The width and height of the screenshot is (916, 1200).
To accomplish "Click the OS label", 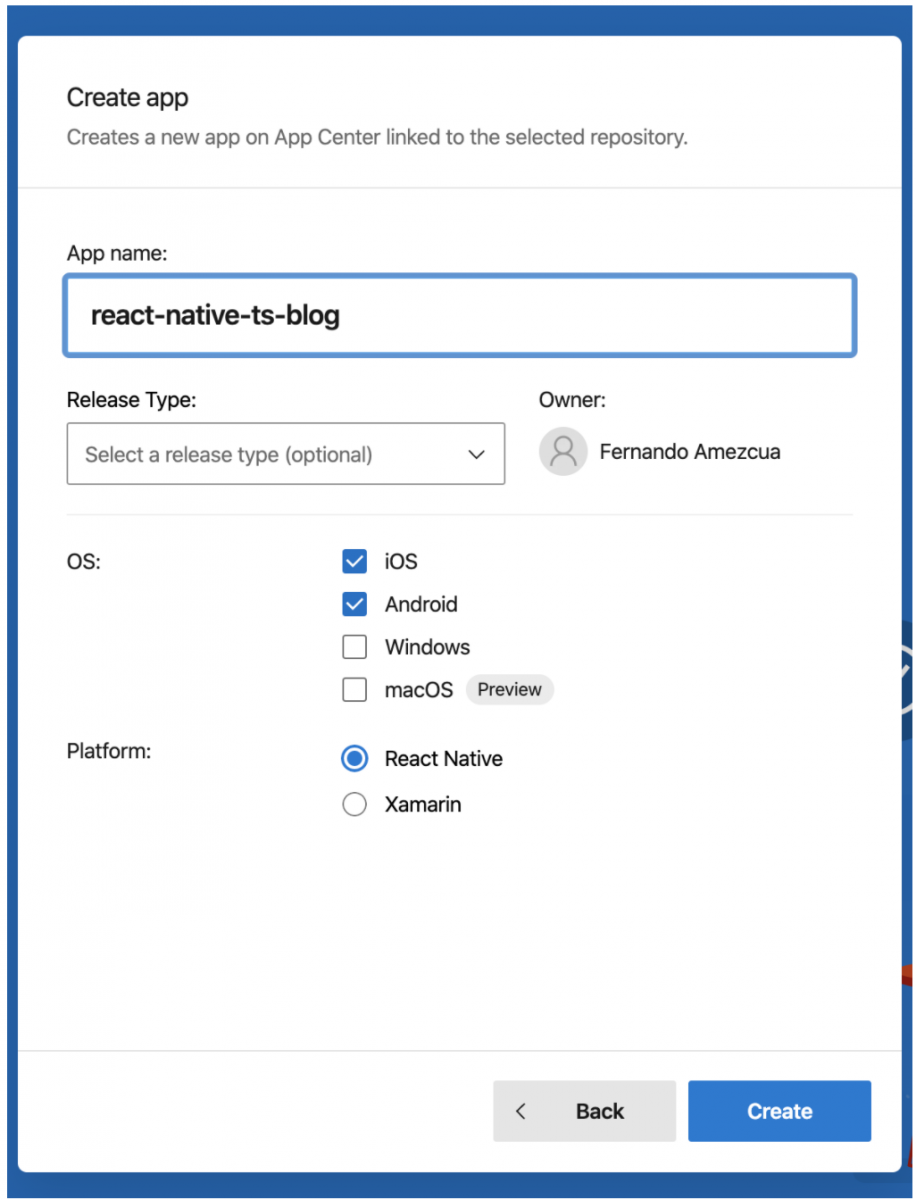I will 84,561.
